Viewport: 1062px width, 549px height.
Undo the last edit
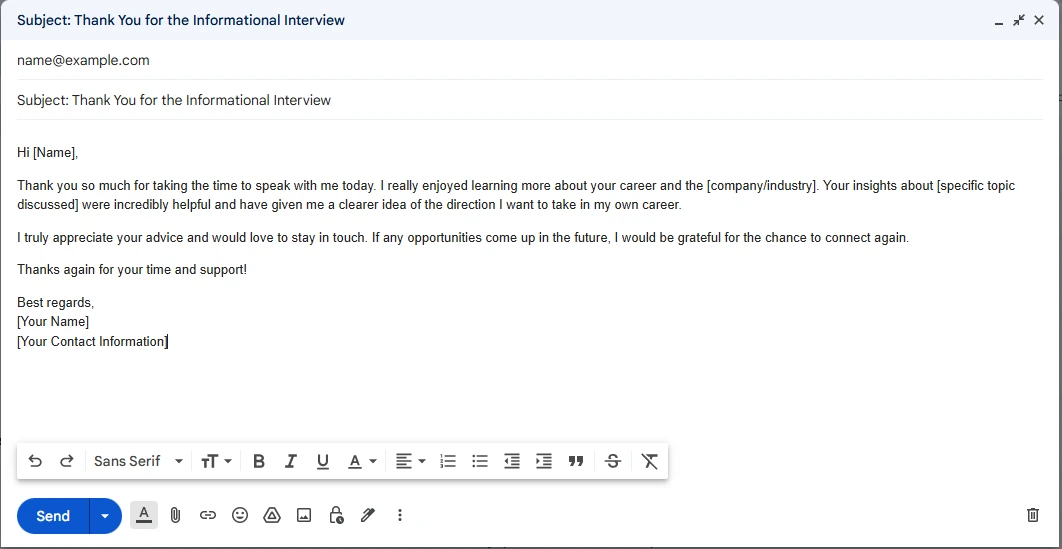coord(35,461)
